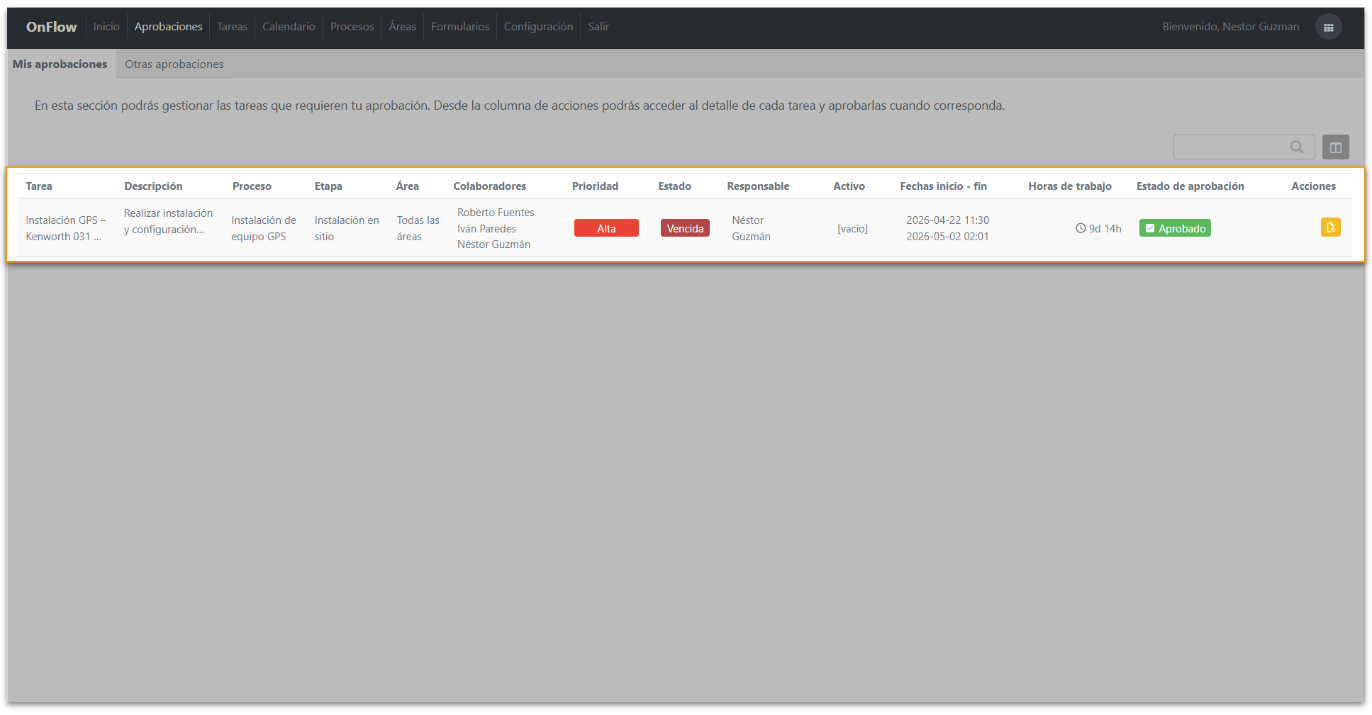This screenshot has width=1372, height=715.
Task: Click the red Alta priority badge
Action: [x=606, y=228]
